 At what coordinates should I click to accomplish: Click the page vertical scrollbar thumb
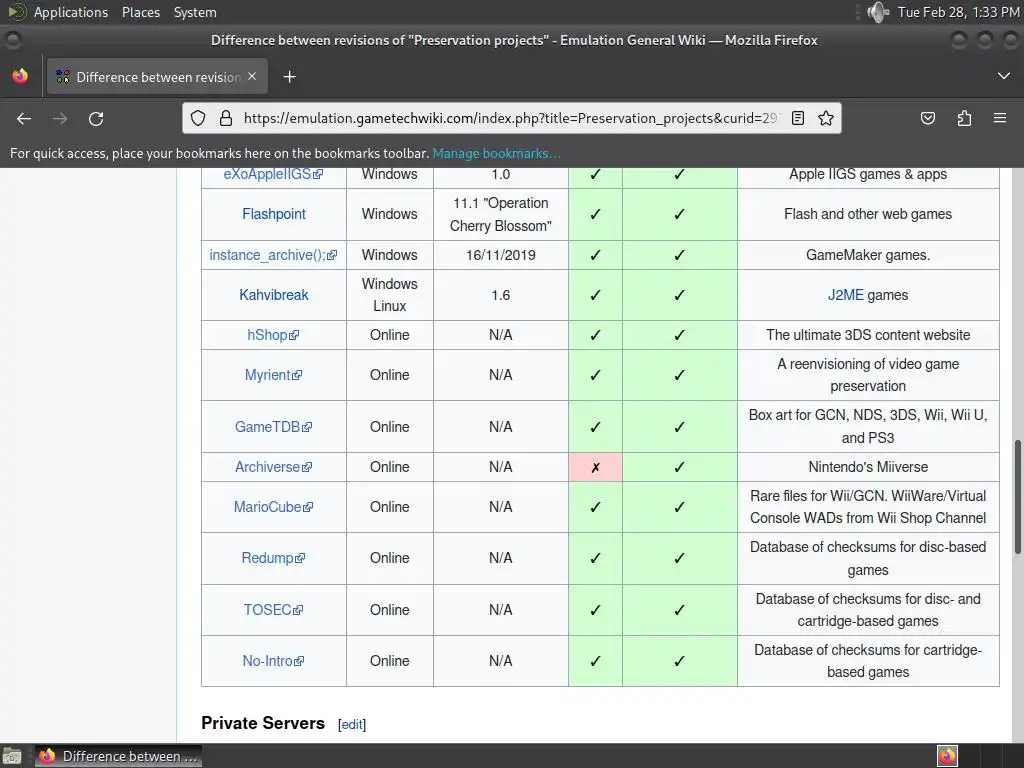[1017, 498]
